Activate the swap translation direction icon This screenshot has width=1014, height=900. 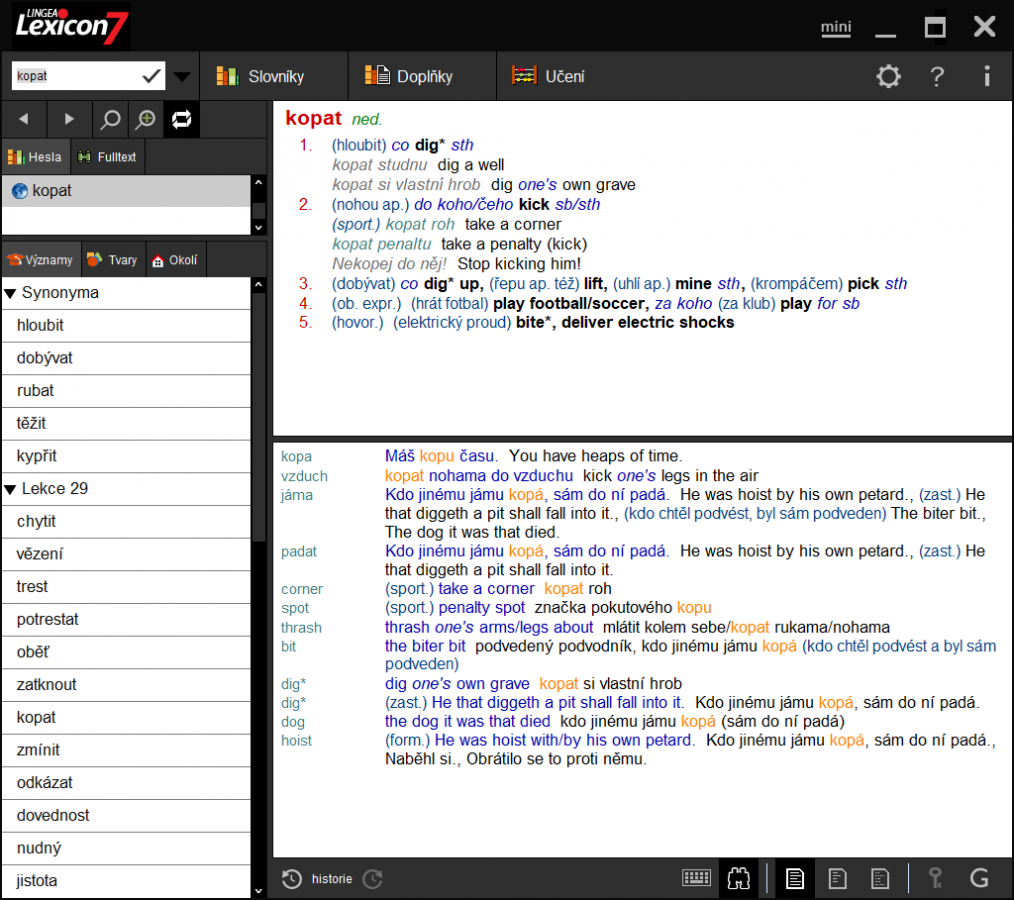181,118
